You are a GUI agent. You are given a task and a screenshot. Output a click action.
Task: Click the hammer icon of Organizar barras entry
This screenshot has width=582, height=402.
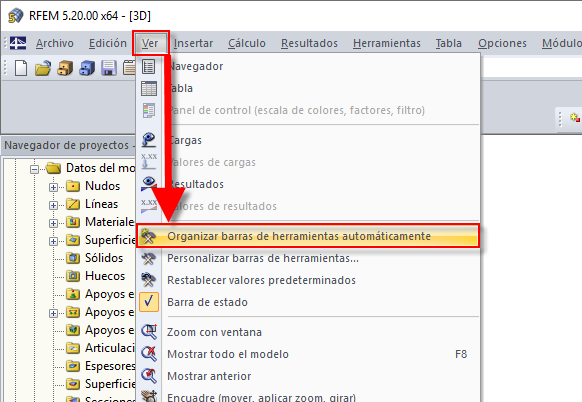[x=149, y=236]
